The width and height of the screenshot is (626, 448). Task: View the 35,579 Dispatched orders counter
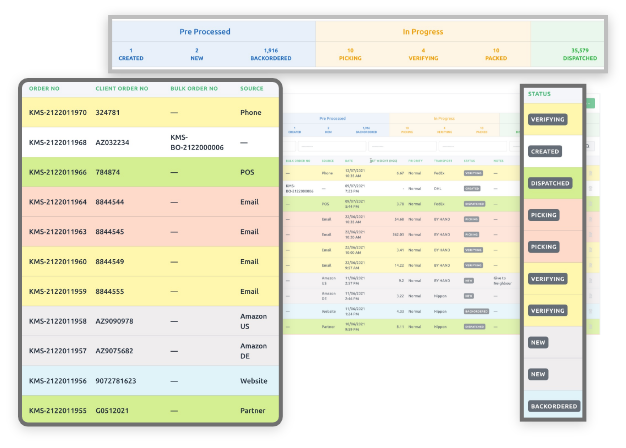click(578, 53)
